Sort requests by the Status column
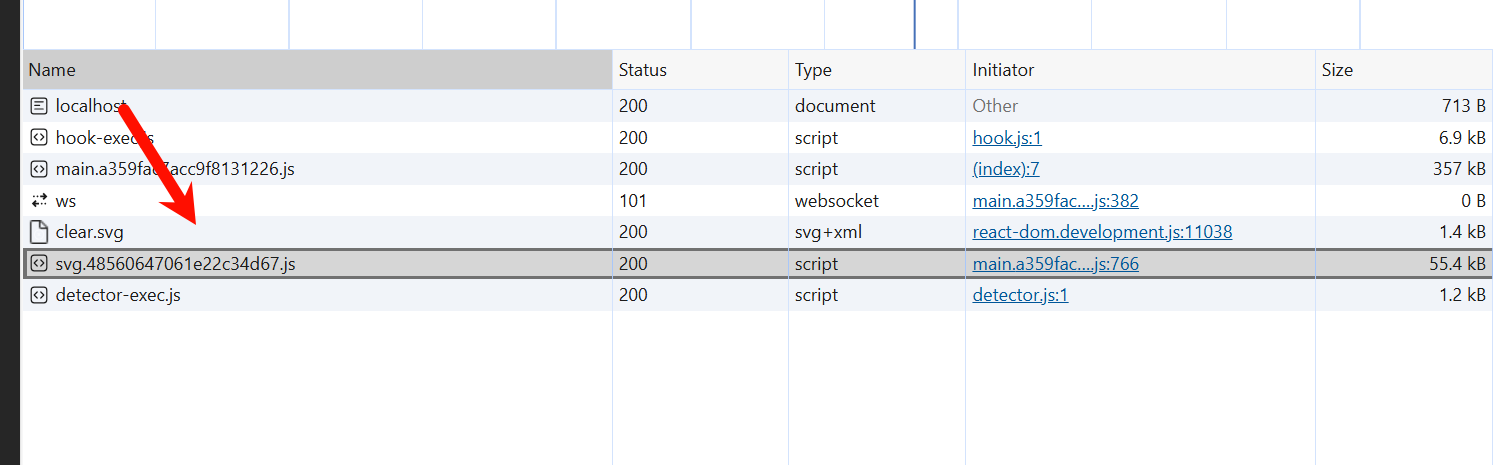 pyautogui.click(x=642, y=70)
